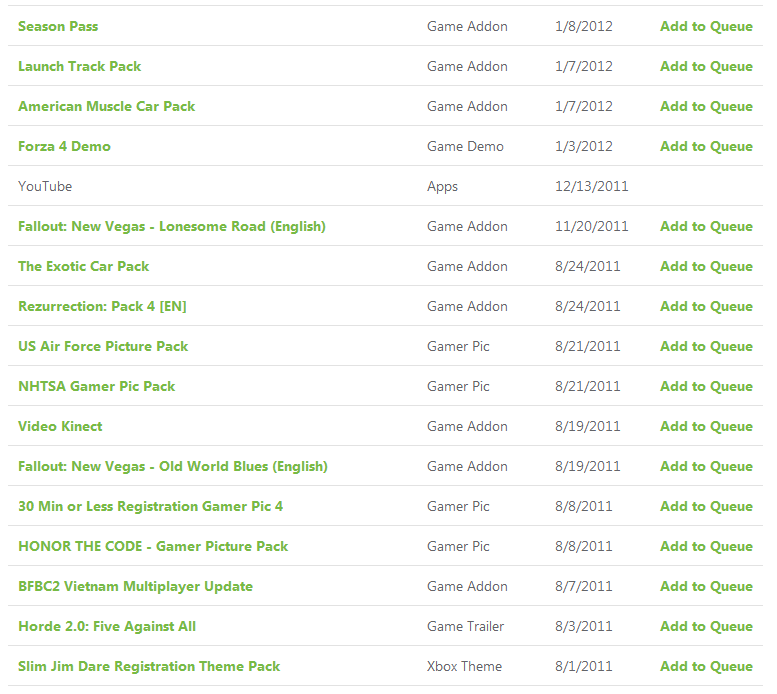Open the Season Pass link
Screen dimensions: 777x694
click(x=58, y=26)
